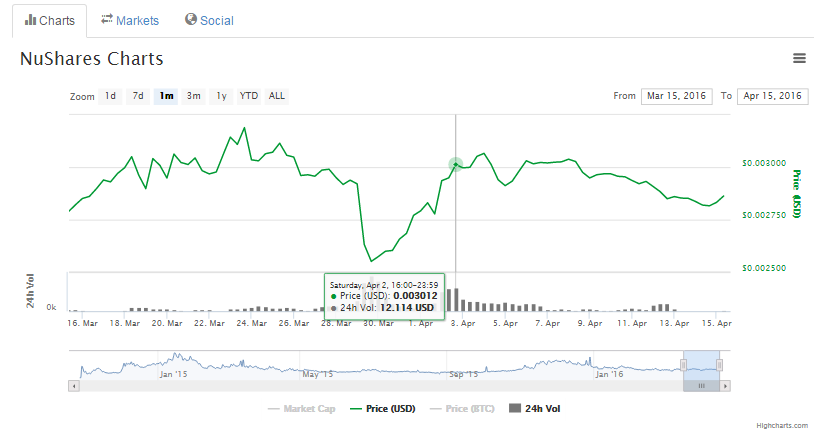This screenshot has width=826, height=442.
Task: Click the $0.002750 price axis label
Action: (764, 215)
